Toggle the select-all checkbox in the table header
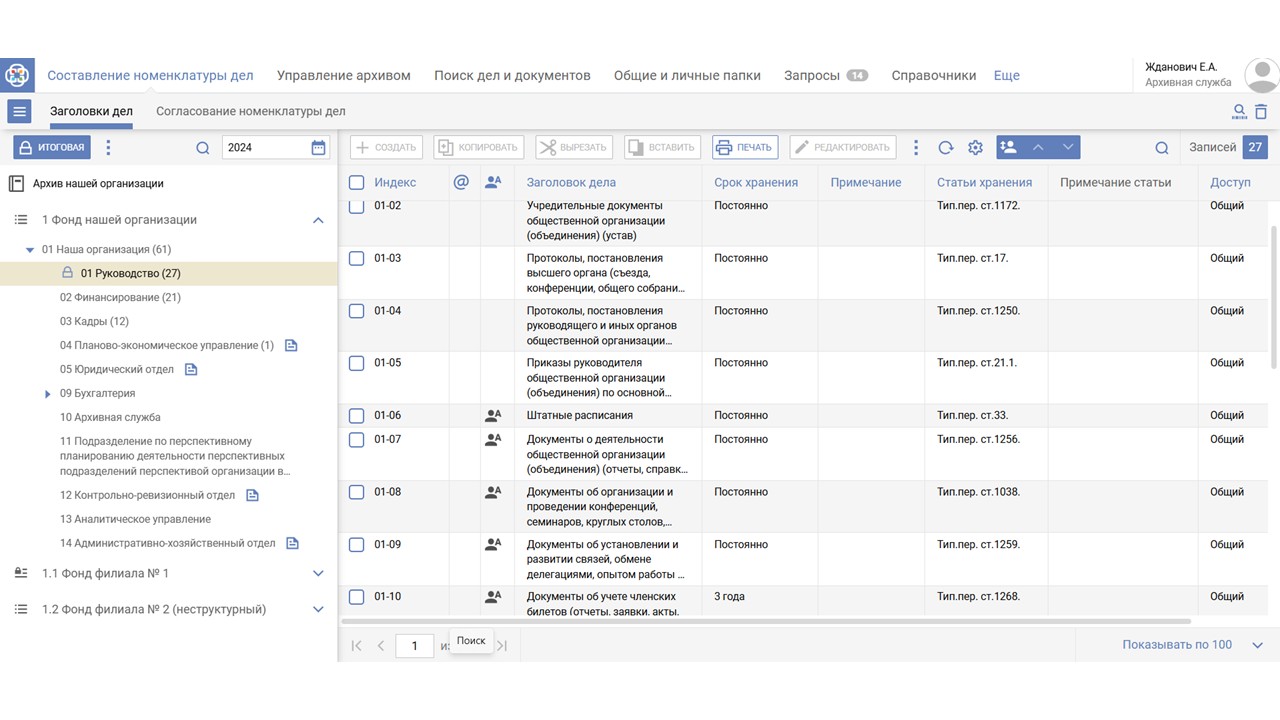The height and width of the screenshot is (720, 1280). 356,183
